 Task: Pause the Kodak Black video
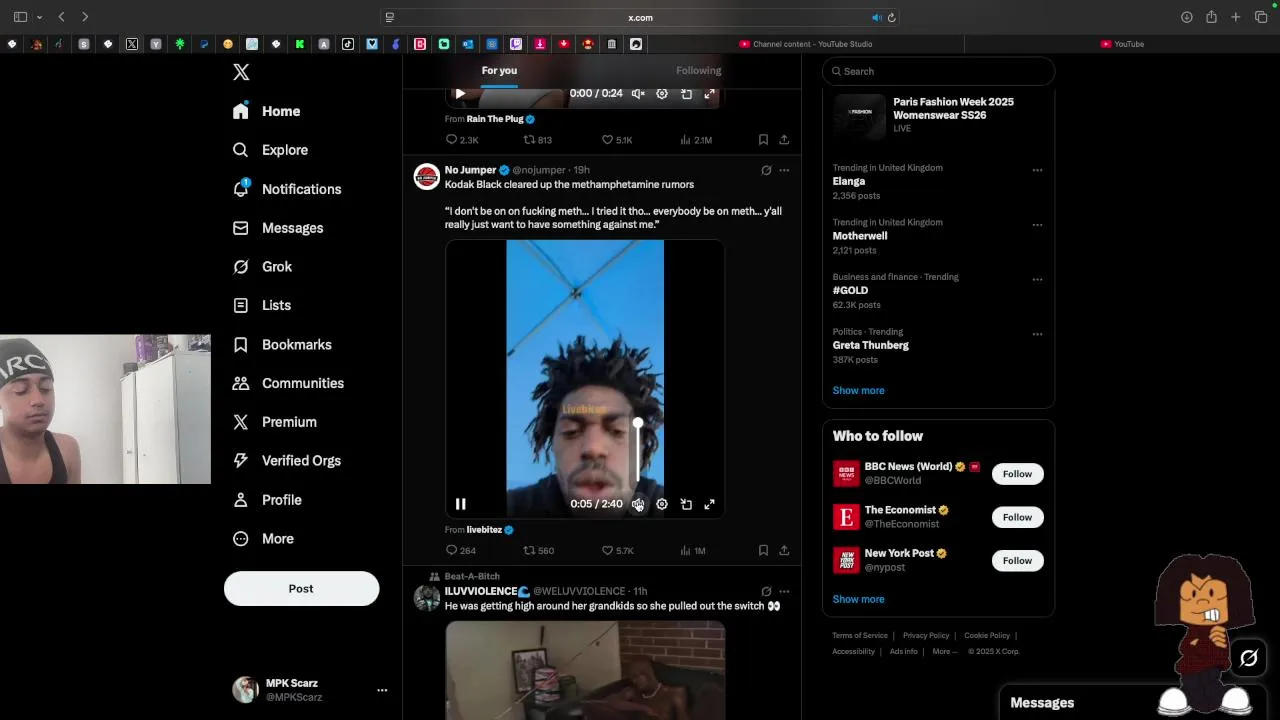point(460,504)
